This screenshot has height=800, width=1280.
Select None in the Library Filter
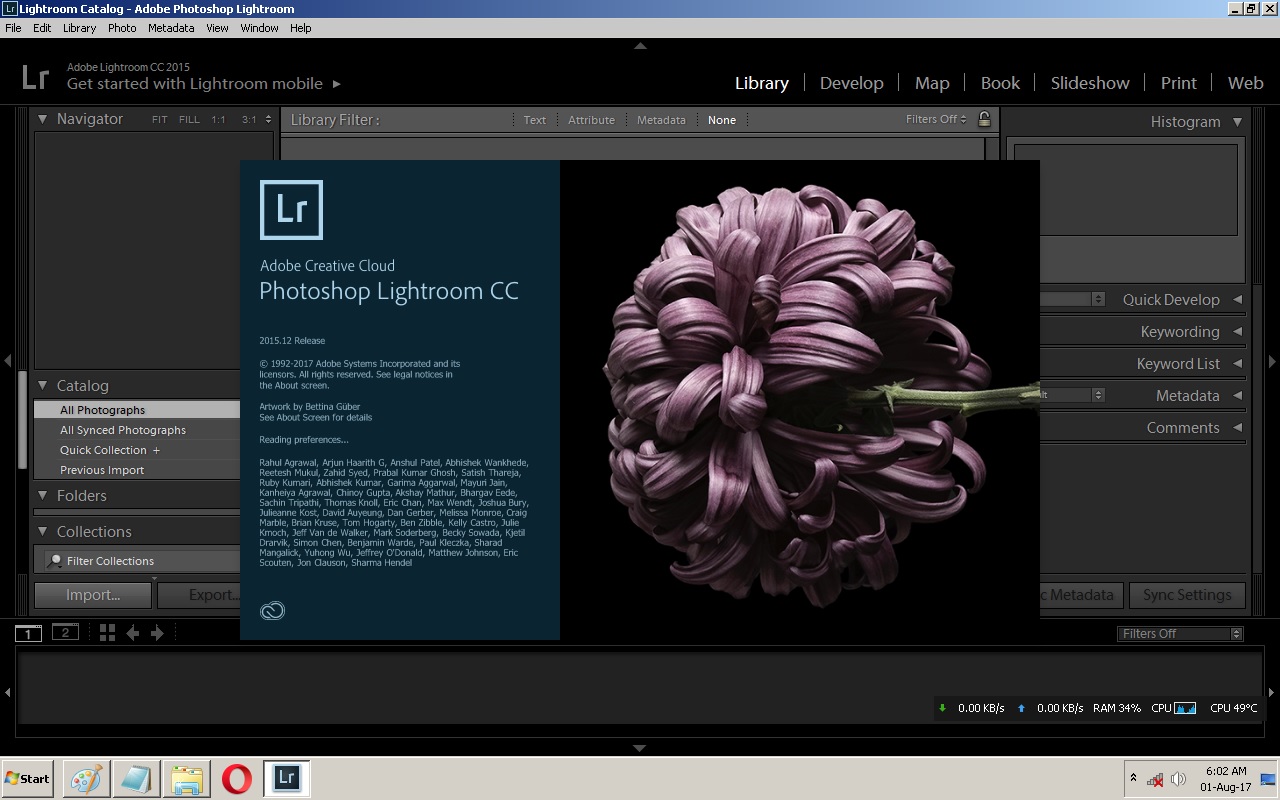pyautogui.click(x=721, y=120)
